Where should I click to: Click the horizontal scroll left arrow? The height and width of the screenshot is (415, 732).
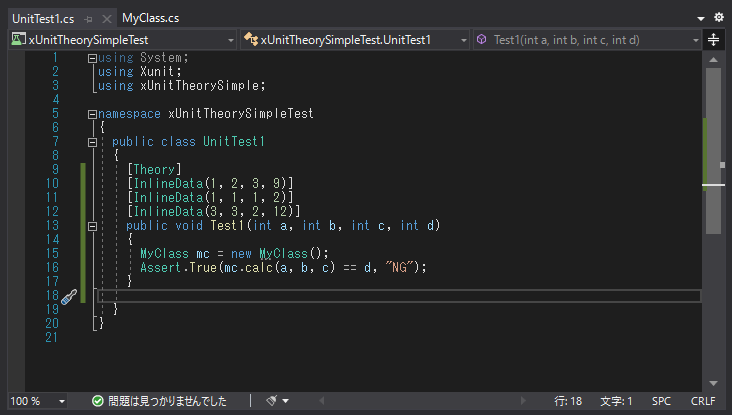[322, 401]
